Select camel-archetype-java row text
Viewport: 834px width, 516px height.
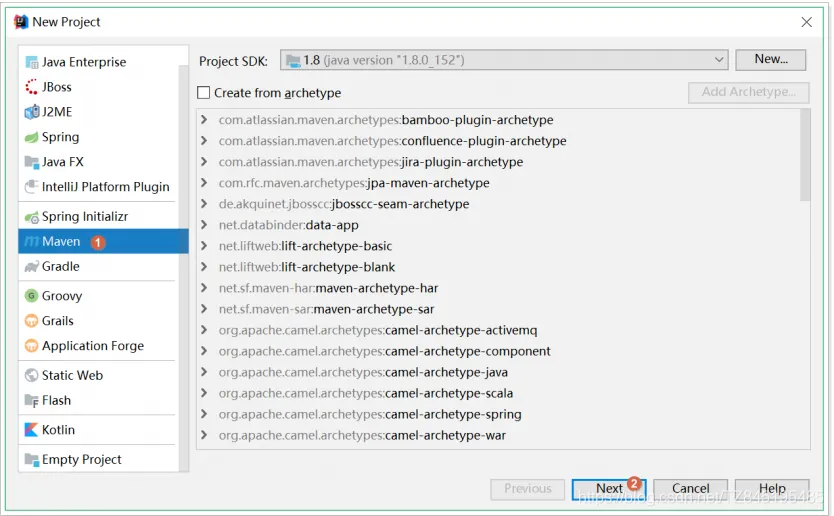coord(363,372)
